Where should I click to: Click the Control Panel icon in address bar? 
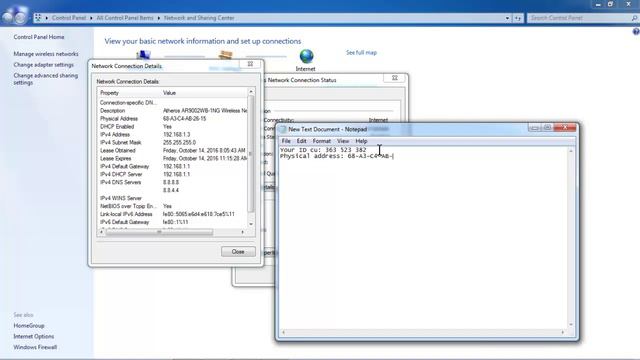coord(38,18)
